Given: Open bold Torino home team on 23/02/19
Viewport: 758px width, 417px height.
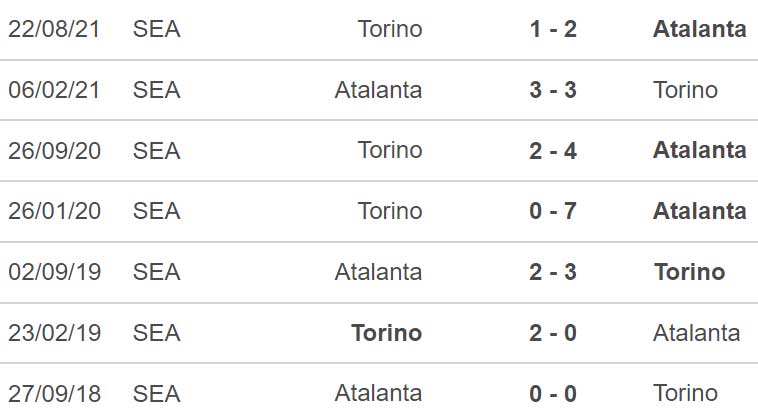Looking at the screenshot, I should click(x=387, y=332).
